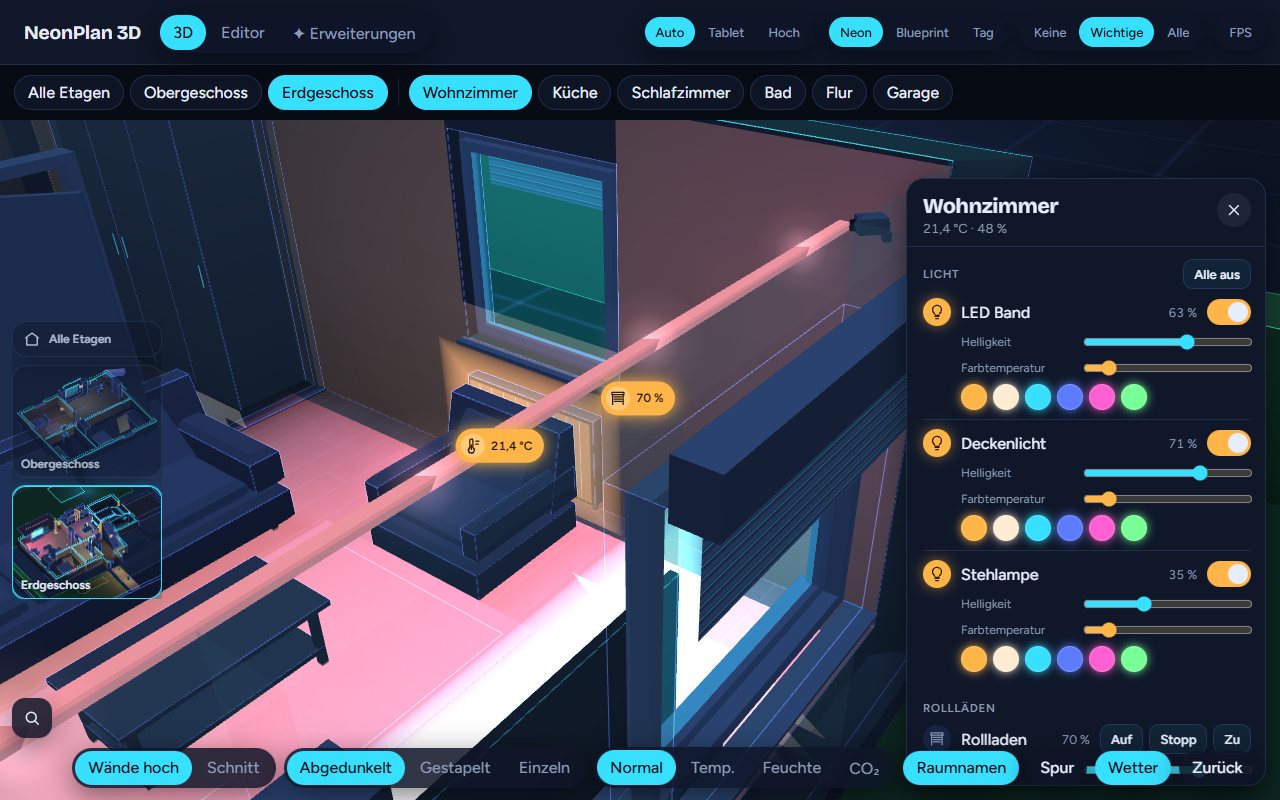The image size is (1280, 800).
Task: Switch overlay to CO₂
Action: point(864,768)
